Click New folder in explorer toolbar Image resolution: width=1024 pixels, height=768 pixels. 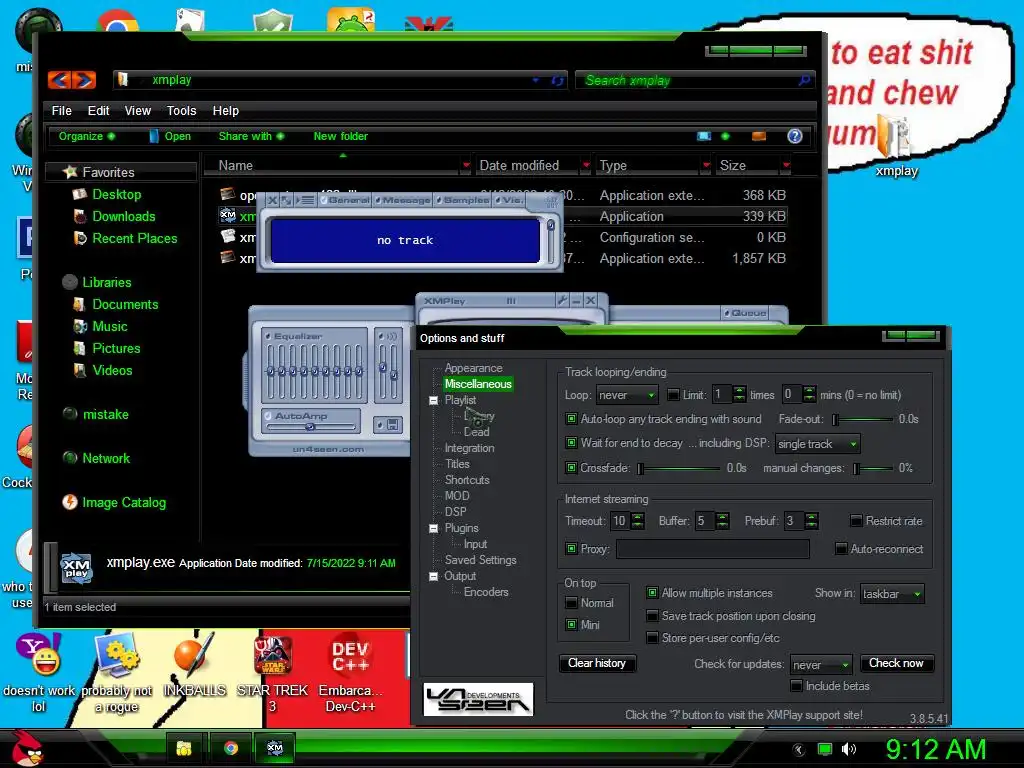[340, 136]
